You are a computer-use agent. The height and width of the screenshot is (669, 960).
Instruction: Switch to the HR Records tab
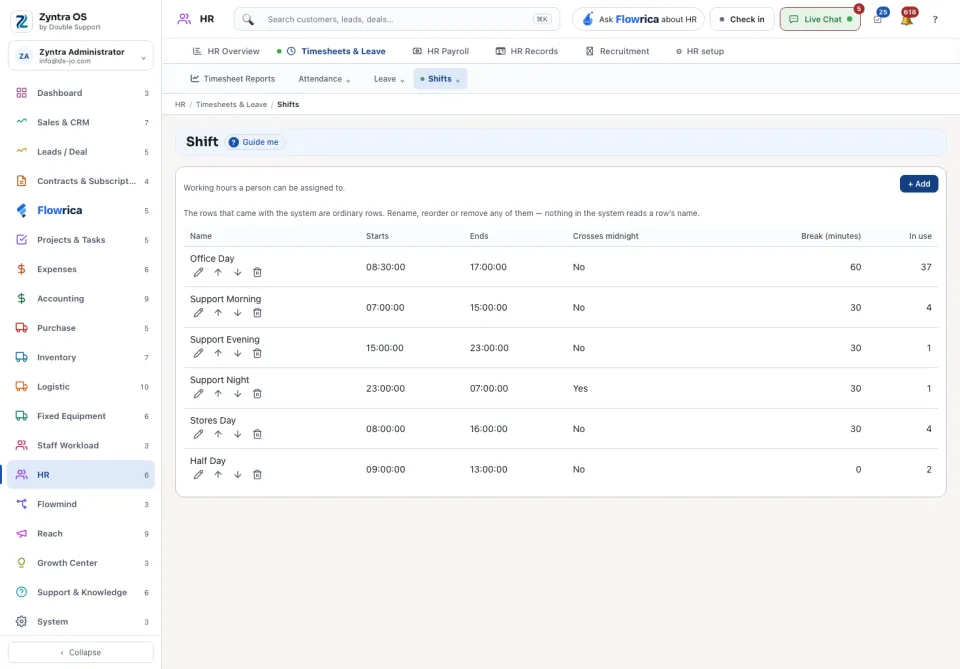point(527,51)
